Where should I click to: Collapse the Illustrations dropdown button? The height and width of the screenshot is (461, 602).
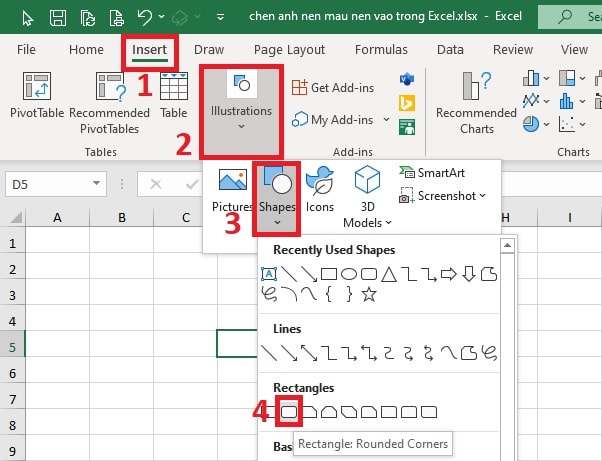point(241,111)
